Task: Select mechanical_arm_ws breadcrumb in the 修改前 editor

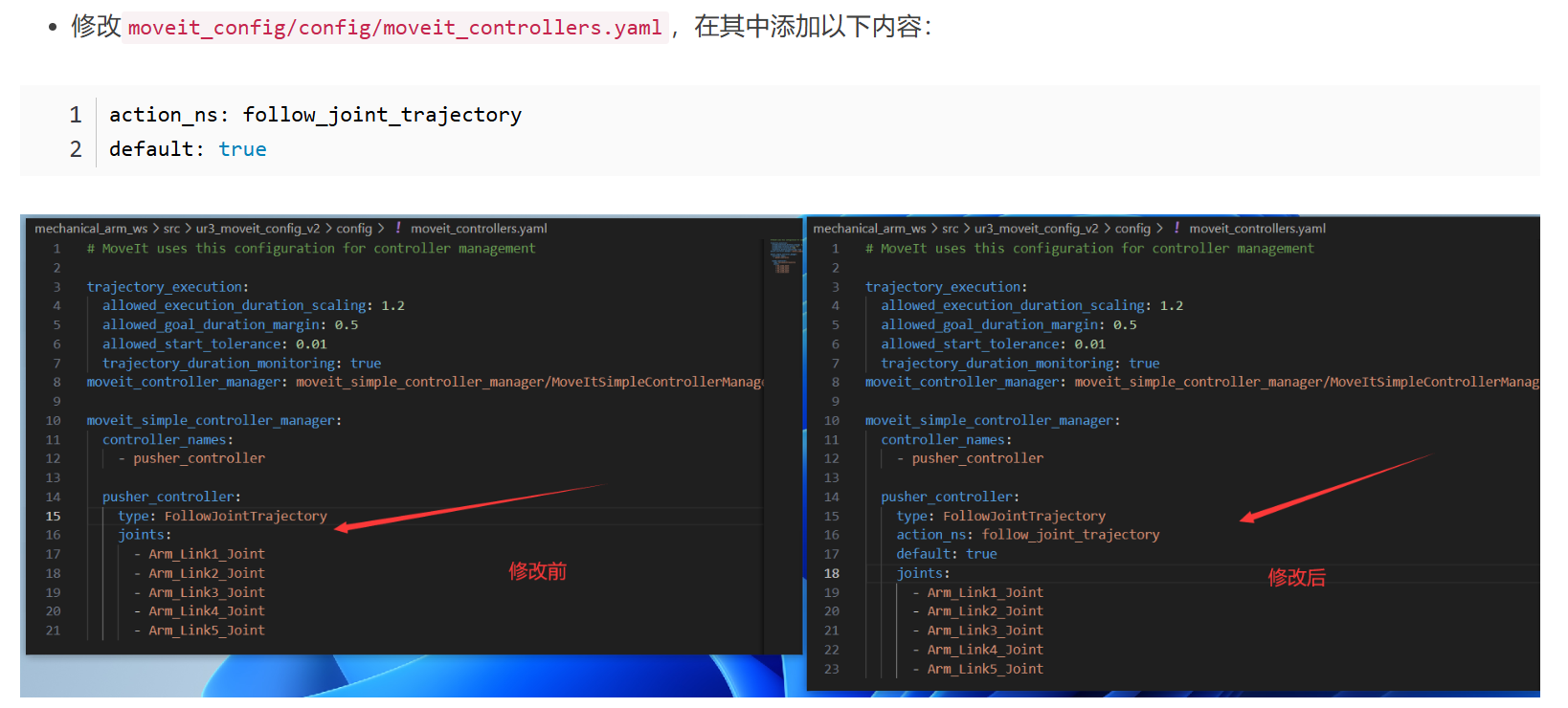Action: (x=91, y=229)
